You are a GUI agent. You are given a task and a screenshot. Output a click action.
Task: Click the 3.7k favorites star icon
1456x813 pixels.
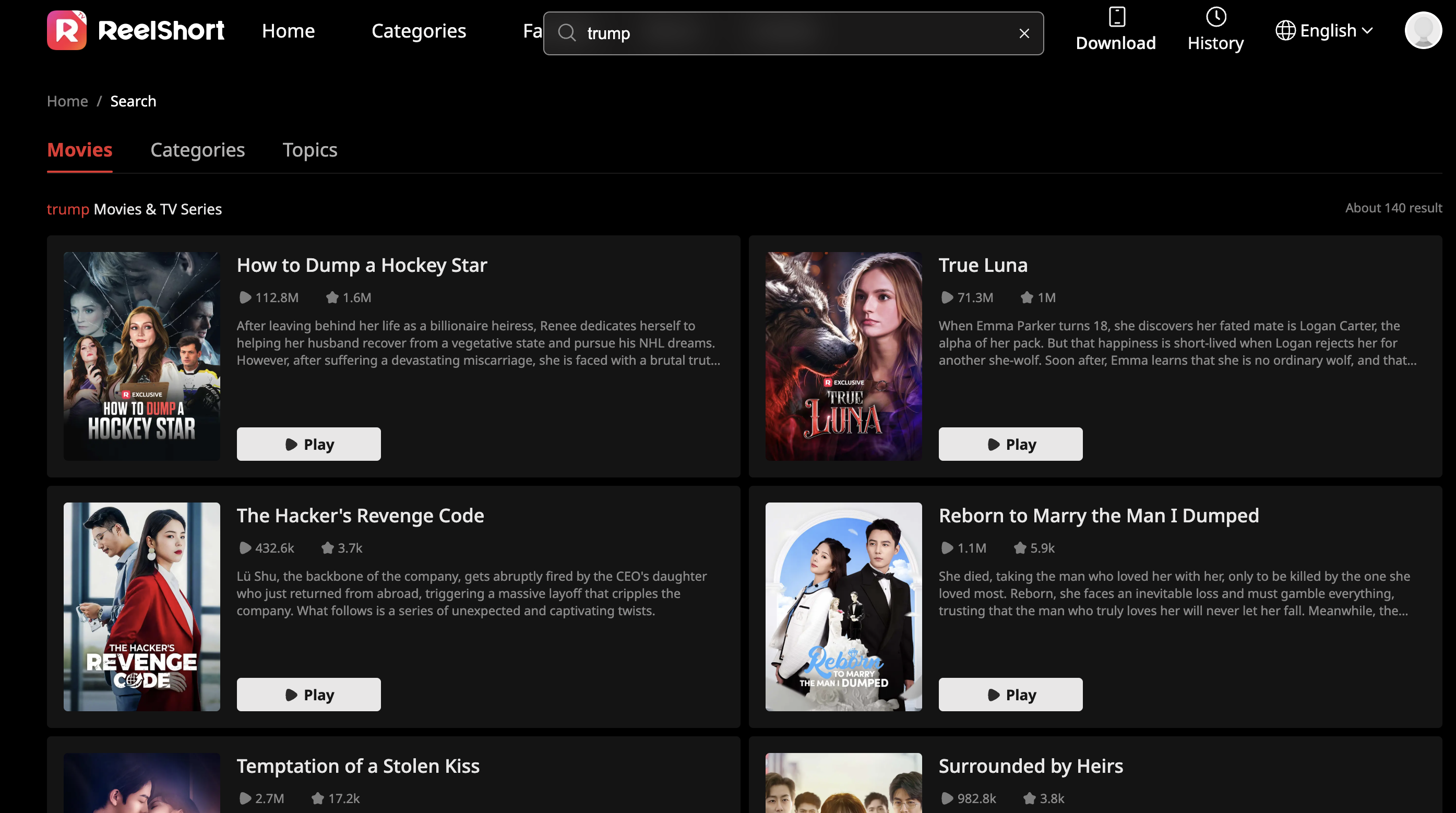(x=327, y=548)
